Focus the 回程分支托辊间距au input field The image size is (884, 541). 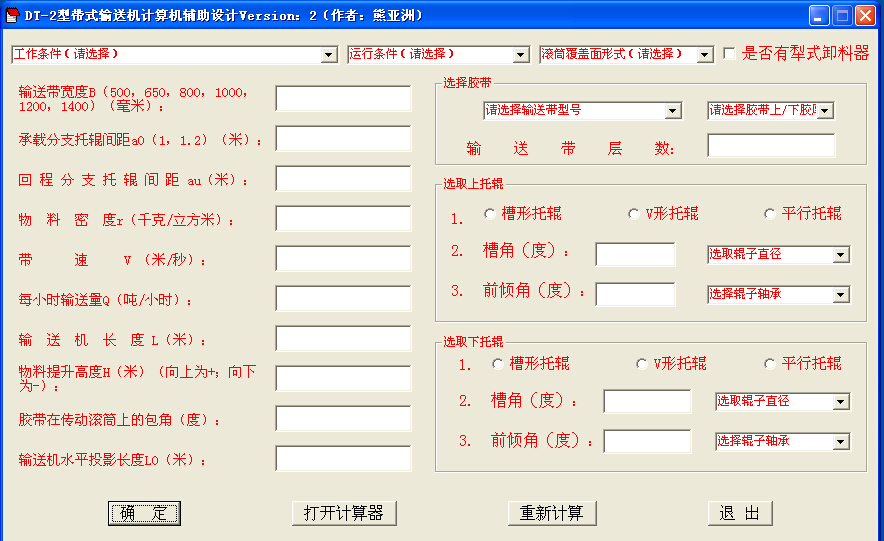343,179
